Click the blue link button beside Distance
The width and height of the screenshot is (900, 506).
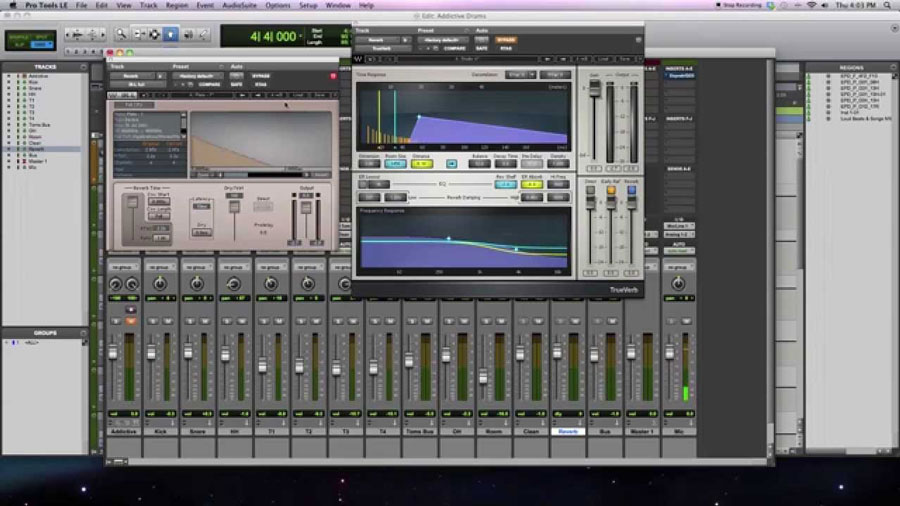tap(452, 164)
